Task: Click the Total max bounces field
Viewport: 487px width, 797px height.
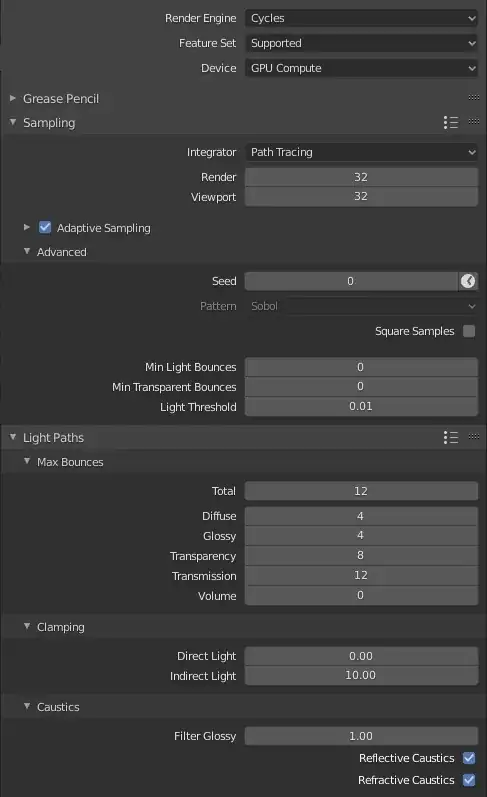Action: tap(361, 491)
